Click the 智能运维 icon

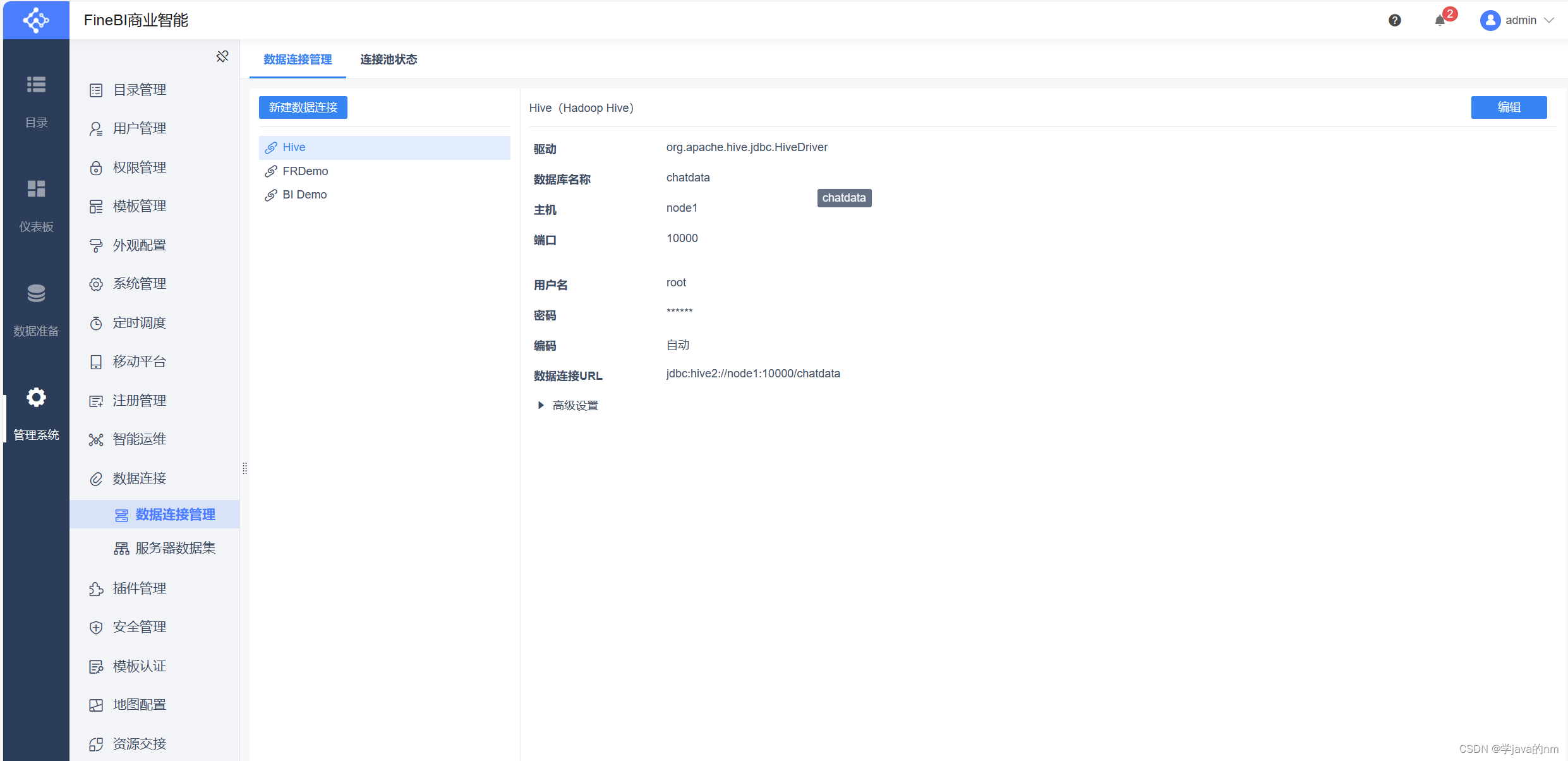[x=96, y=440]
